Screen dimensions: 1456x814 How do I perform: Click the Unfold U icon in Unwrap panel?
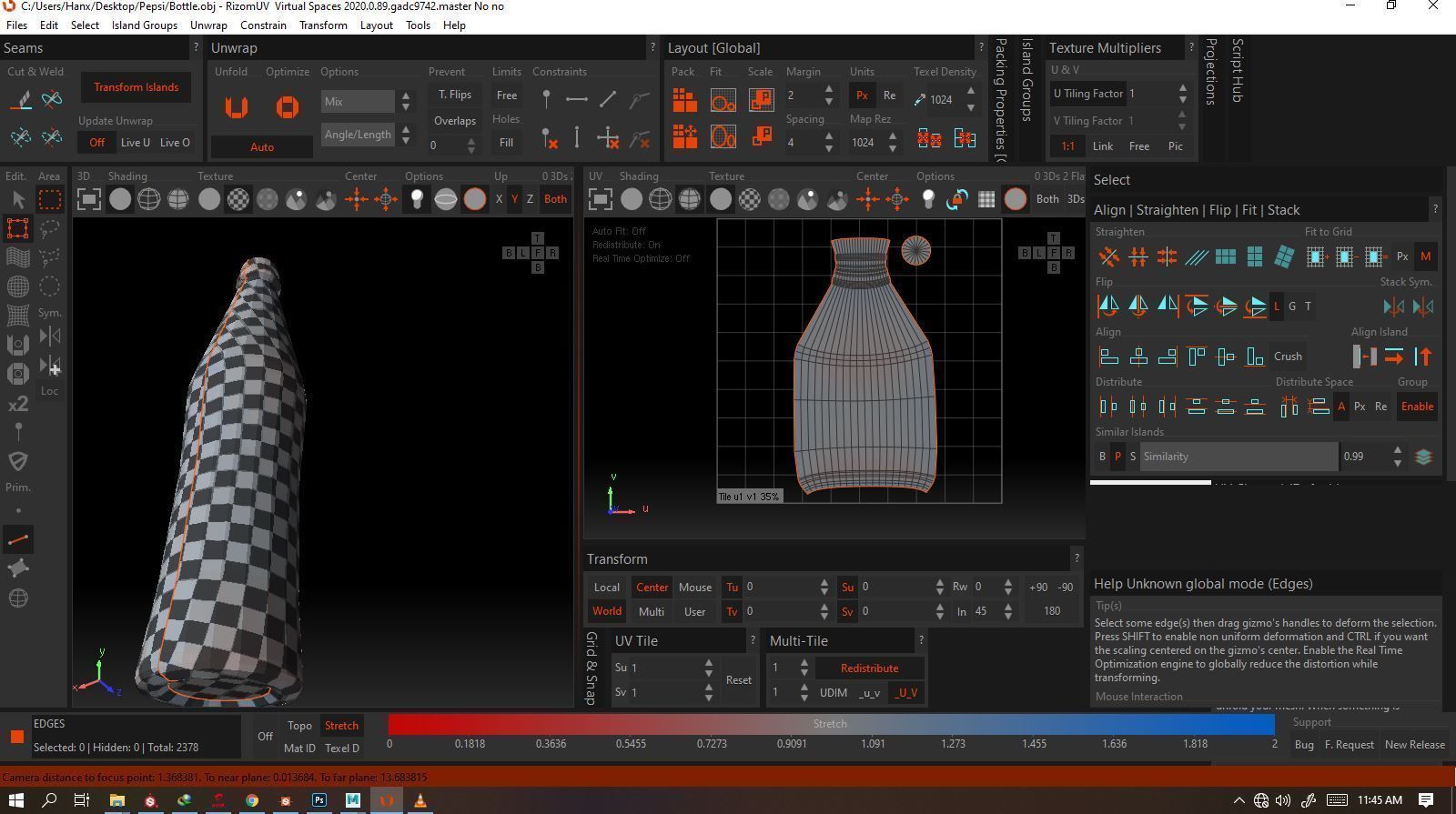[237, 107]
